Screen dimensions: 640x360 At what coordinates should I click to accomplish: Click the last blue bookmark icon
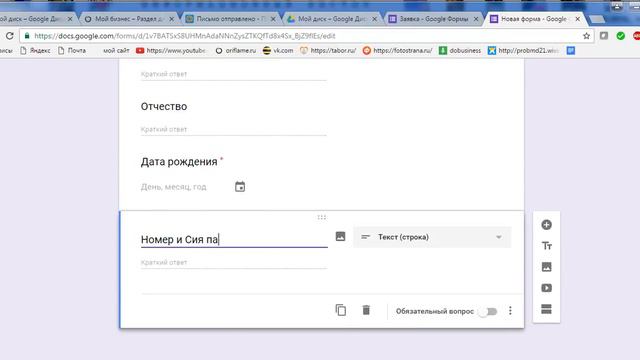coord(571,51)
